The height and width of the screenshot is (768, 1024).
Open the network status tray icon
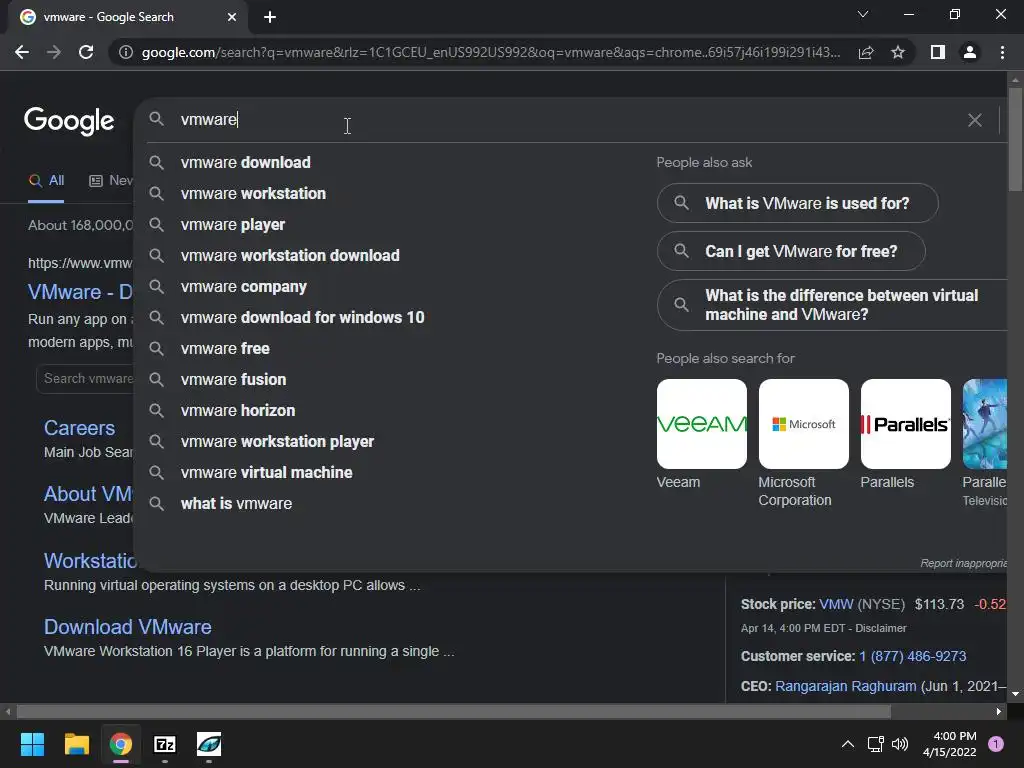(x=875, y=744)
